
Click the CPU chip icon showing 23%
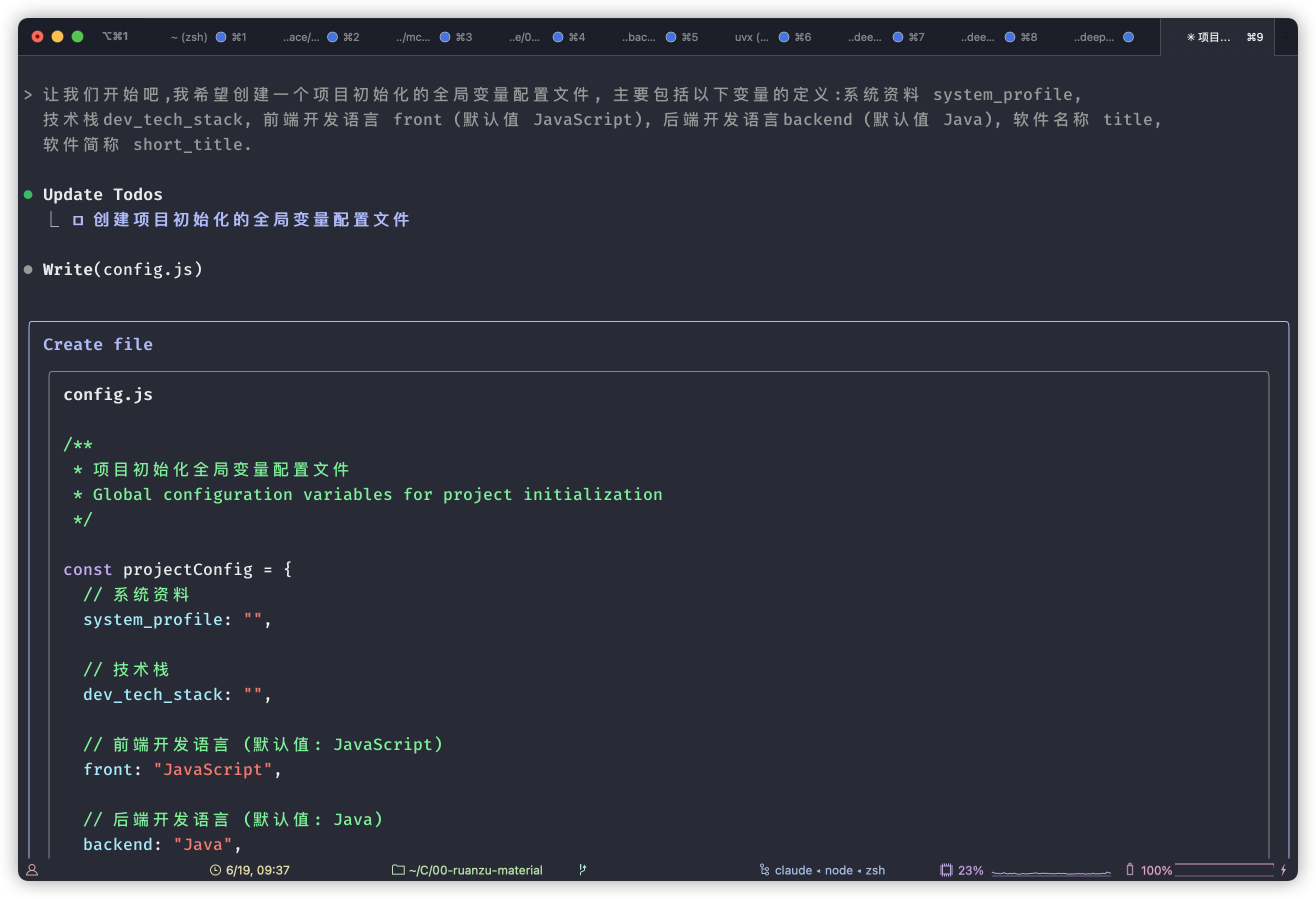coord(946,870)
